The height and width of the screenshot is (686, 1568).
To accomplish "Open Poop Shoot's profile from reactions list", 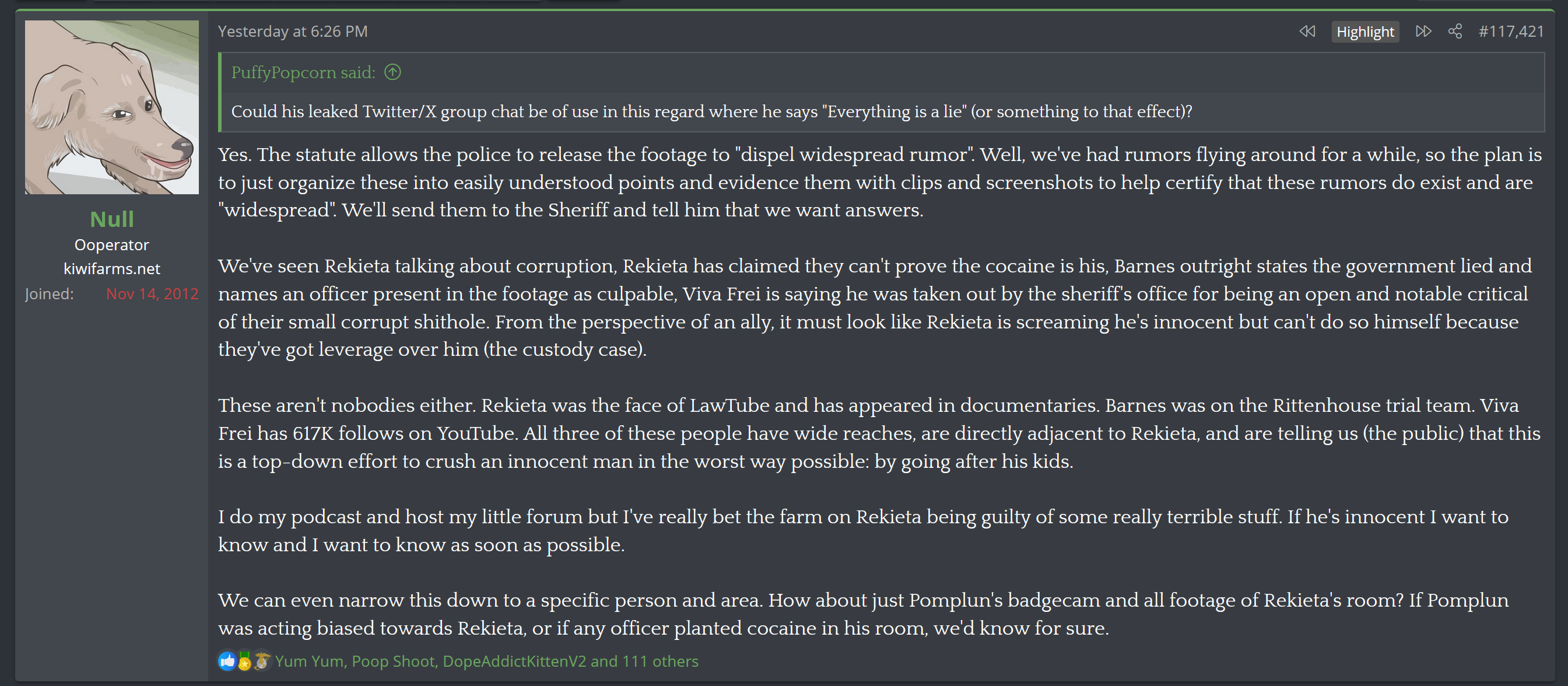I will point(394,661).
